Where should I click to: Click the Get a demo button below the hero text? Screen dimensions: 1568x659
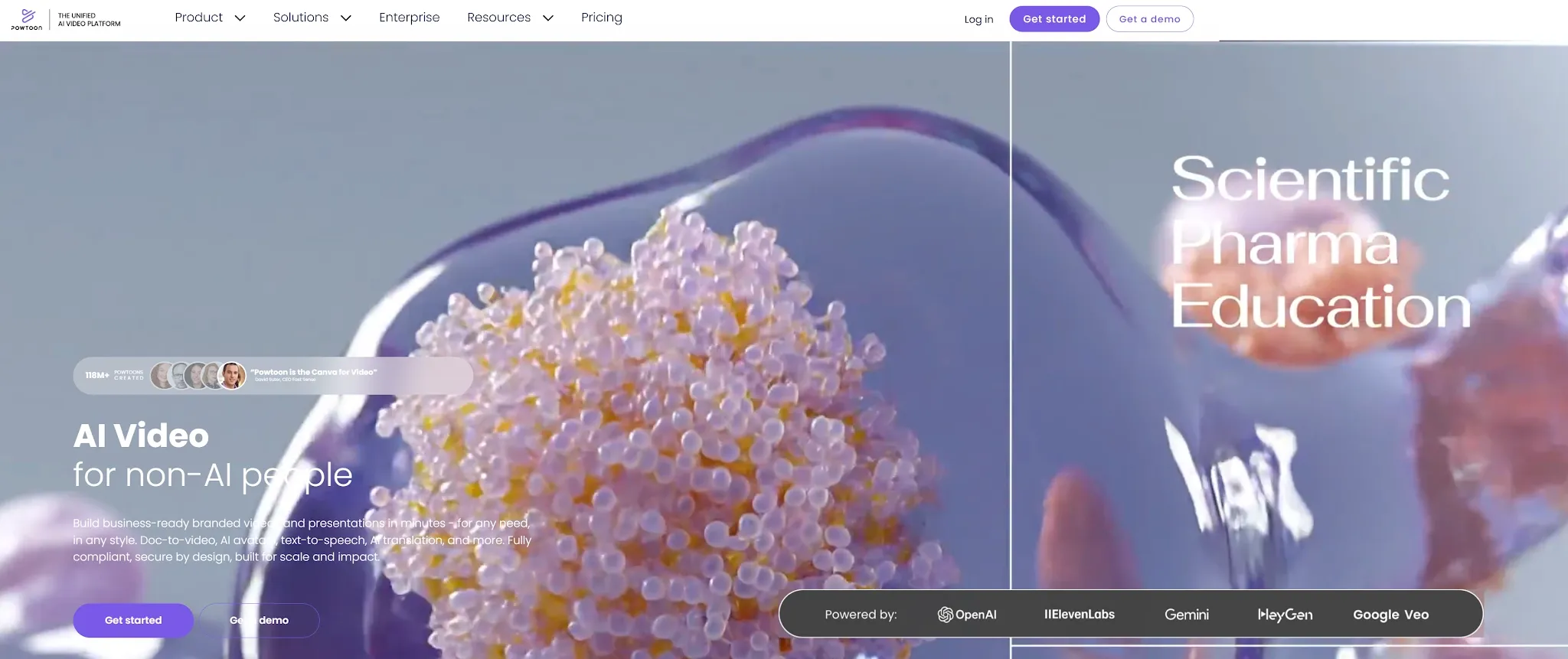pyautogui.click(x=259, y=621)
